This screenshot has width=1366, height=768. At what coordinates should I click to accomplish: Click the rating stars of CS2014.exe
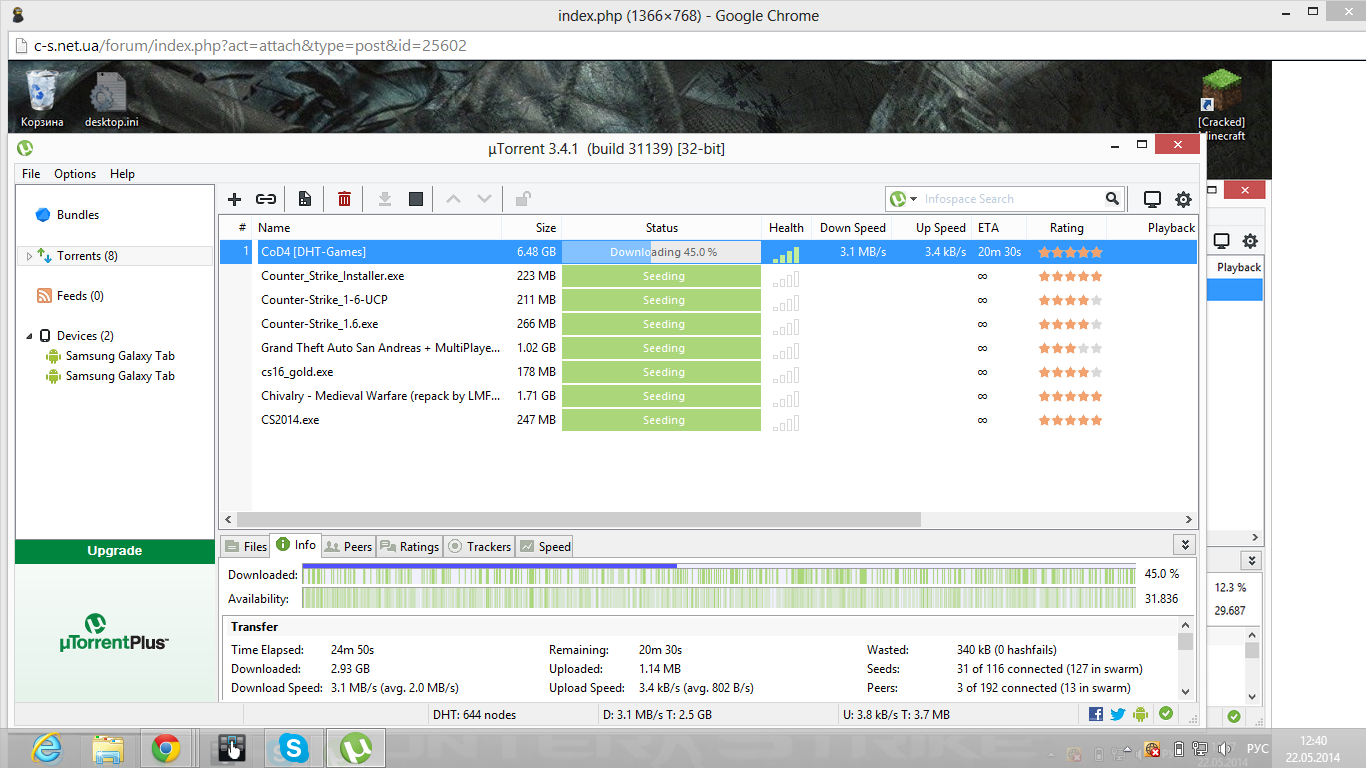pyautogui.click(x=1070, y=420)
